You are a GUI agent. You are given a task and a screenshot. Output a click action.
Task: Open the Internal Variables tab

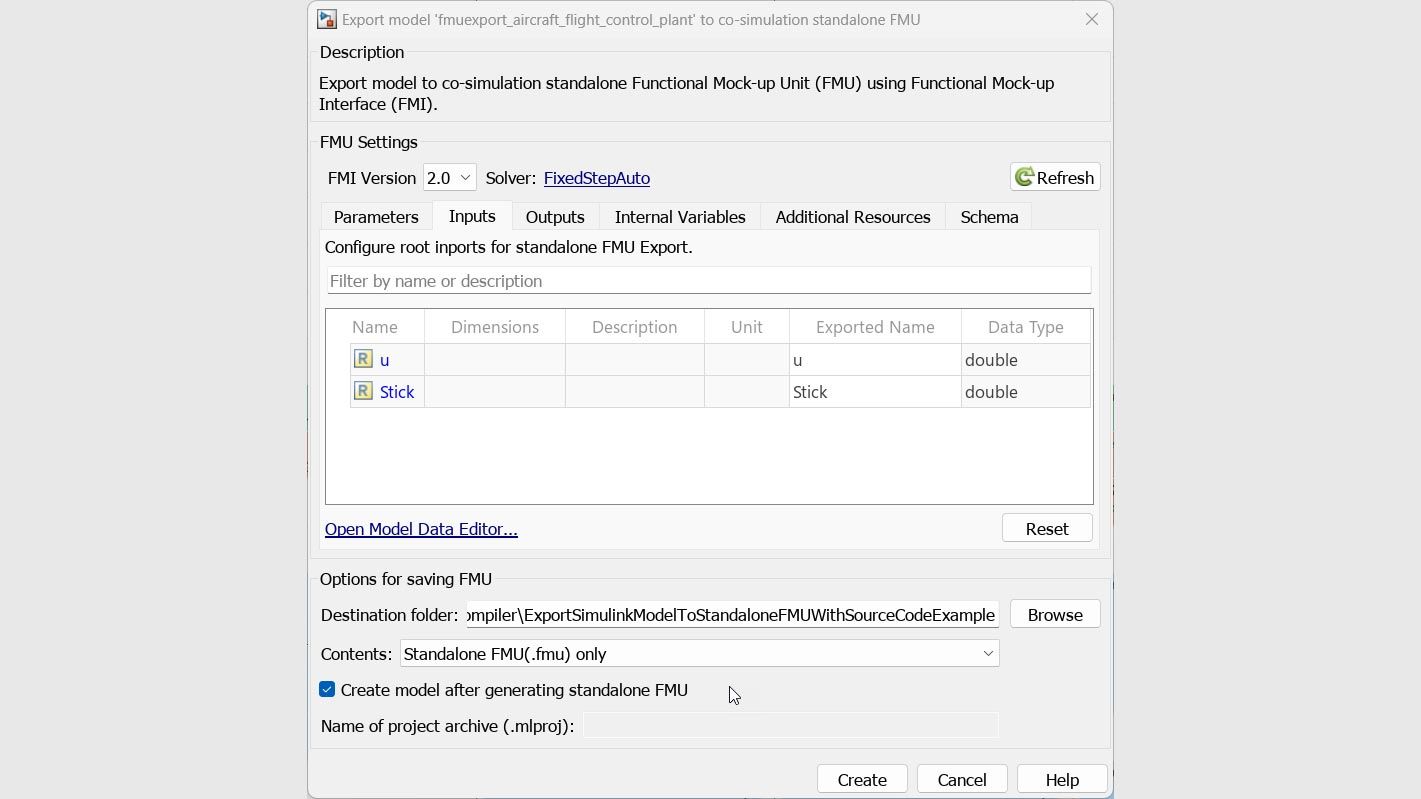679,216
